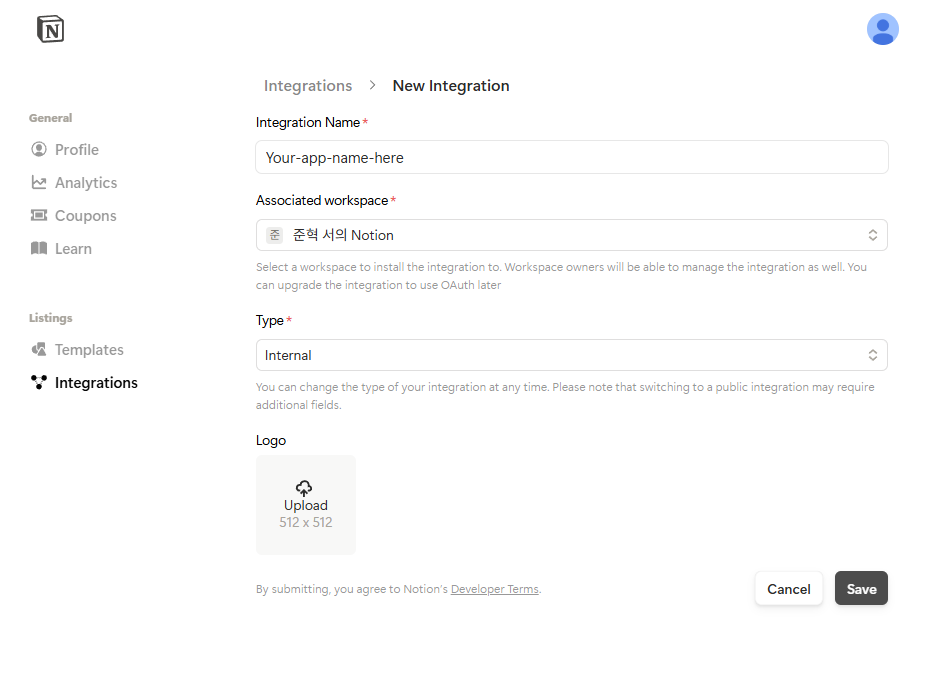Click the Listings section heading

point(51,318)
